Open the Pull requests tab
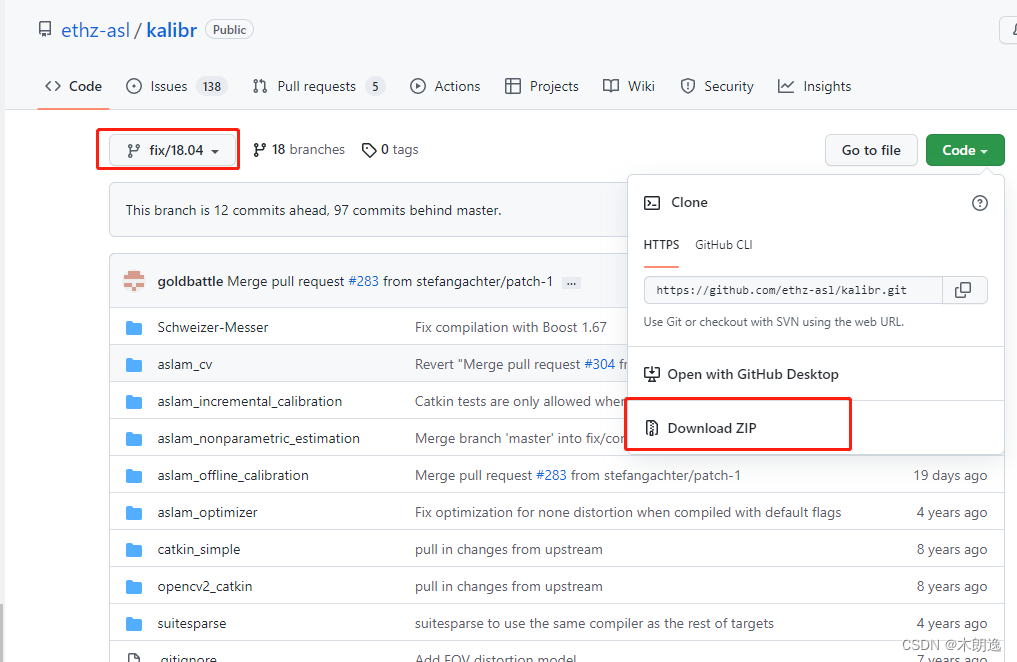The image size is (1017, 662). 318,86
